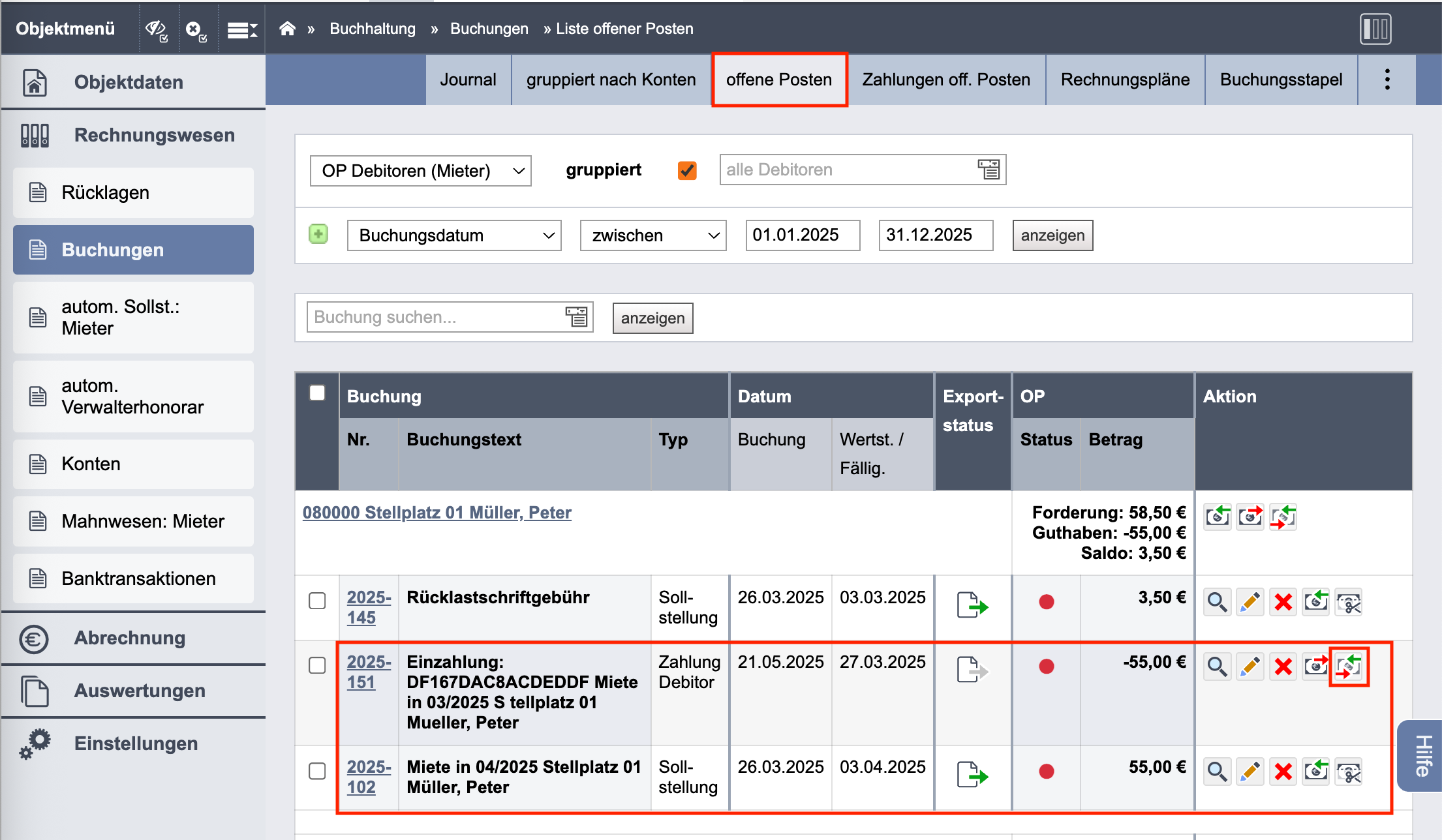Open Mahnwesen: Mieter in sidebar

(133, 521)
